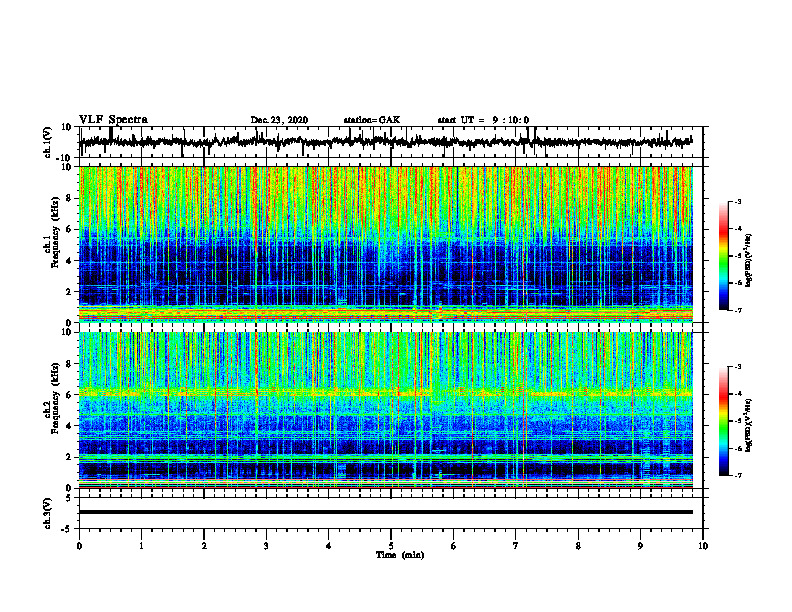Click inside the ch.2 frequency spectrogram
Screen dimensions: 792x612
tap(385, 410)
